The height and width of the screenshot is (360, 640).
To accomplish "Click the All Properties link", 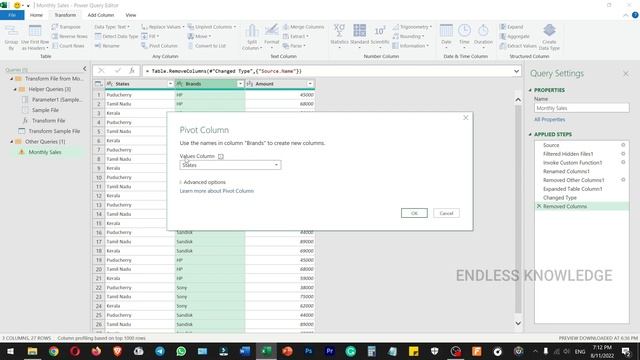I will click(549, 120).
